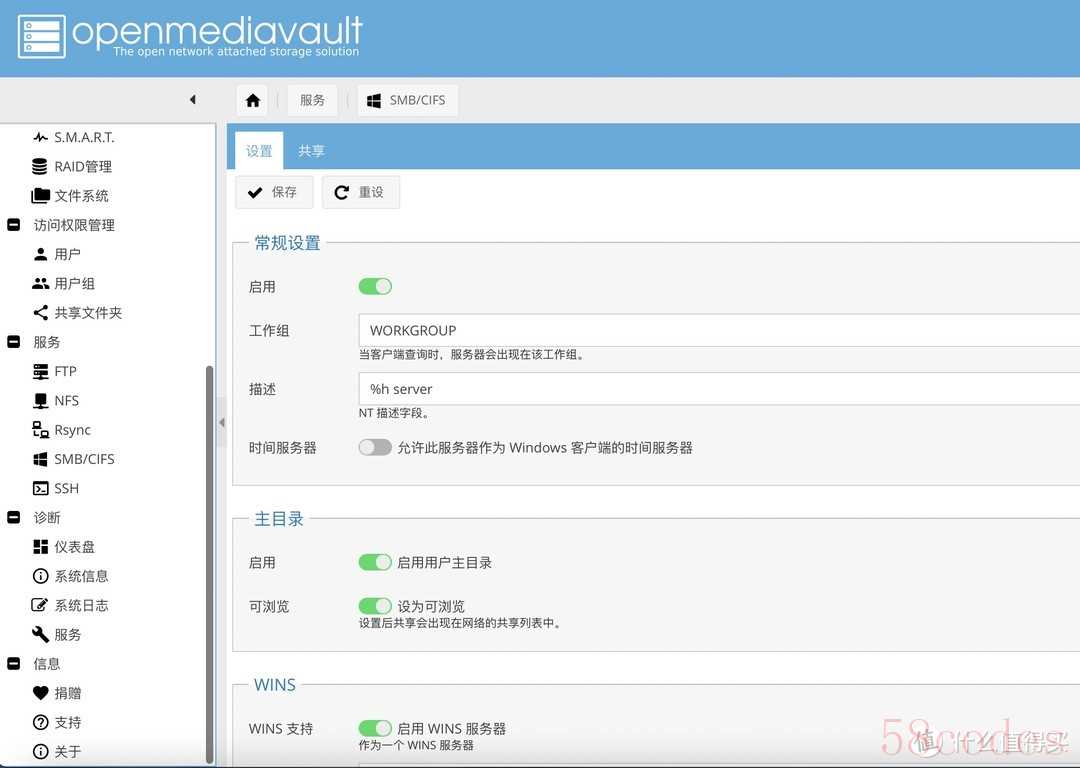The image size is (1080, 768).
Task: Click the SSH terminal icon
Action: tap(40, 488)
